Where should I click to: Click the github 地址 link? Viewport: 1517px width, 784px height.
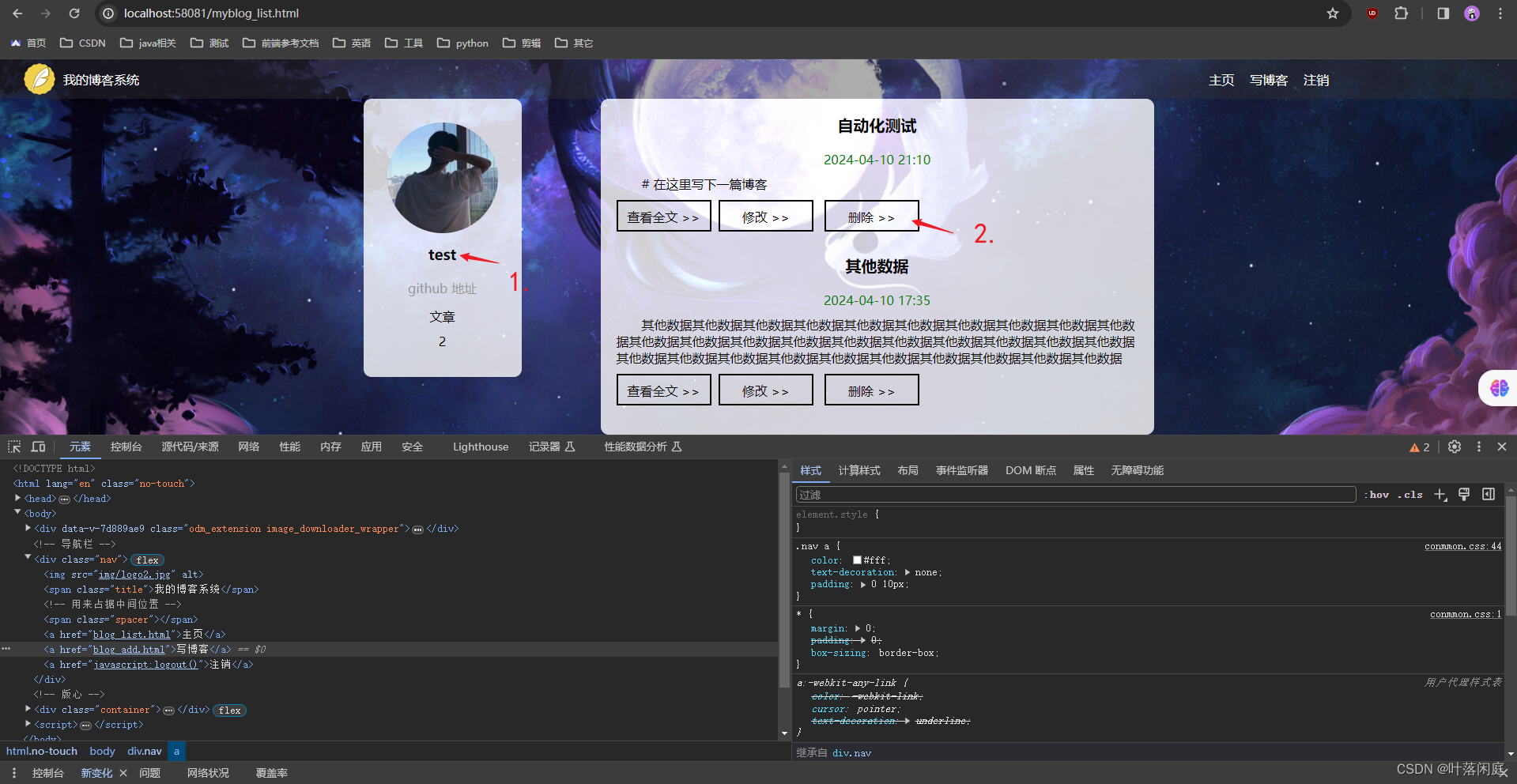(x=442, y=288)
